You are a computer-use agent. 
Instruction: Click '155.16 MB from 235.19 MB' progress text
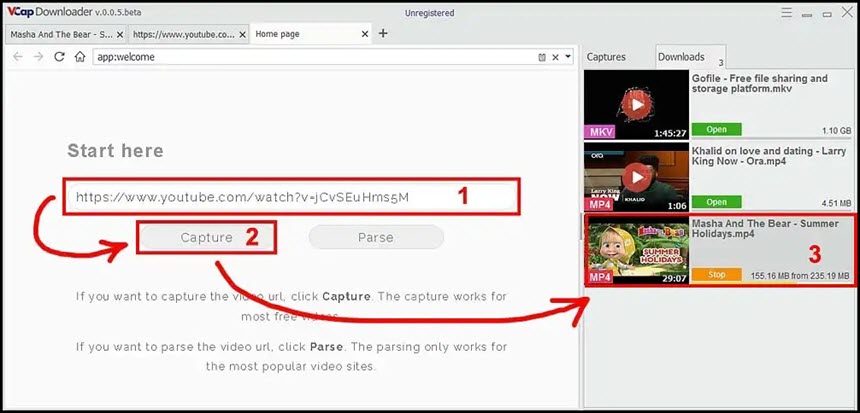tap(800, 276)
